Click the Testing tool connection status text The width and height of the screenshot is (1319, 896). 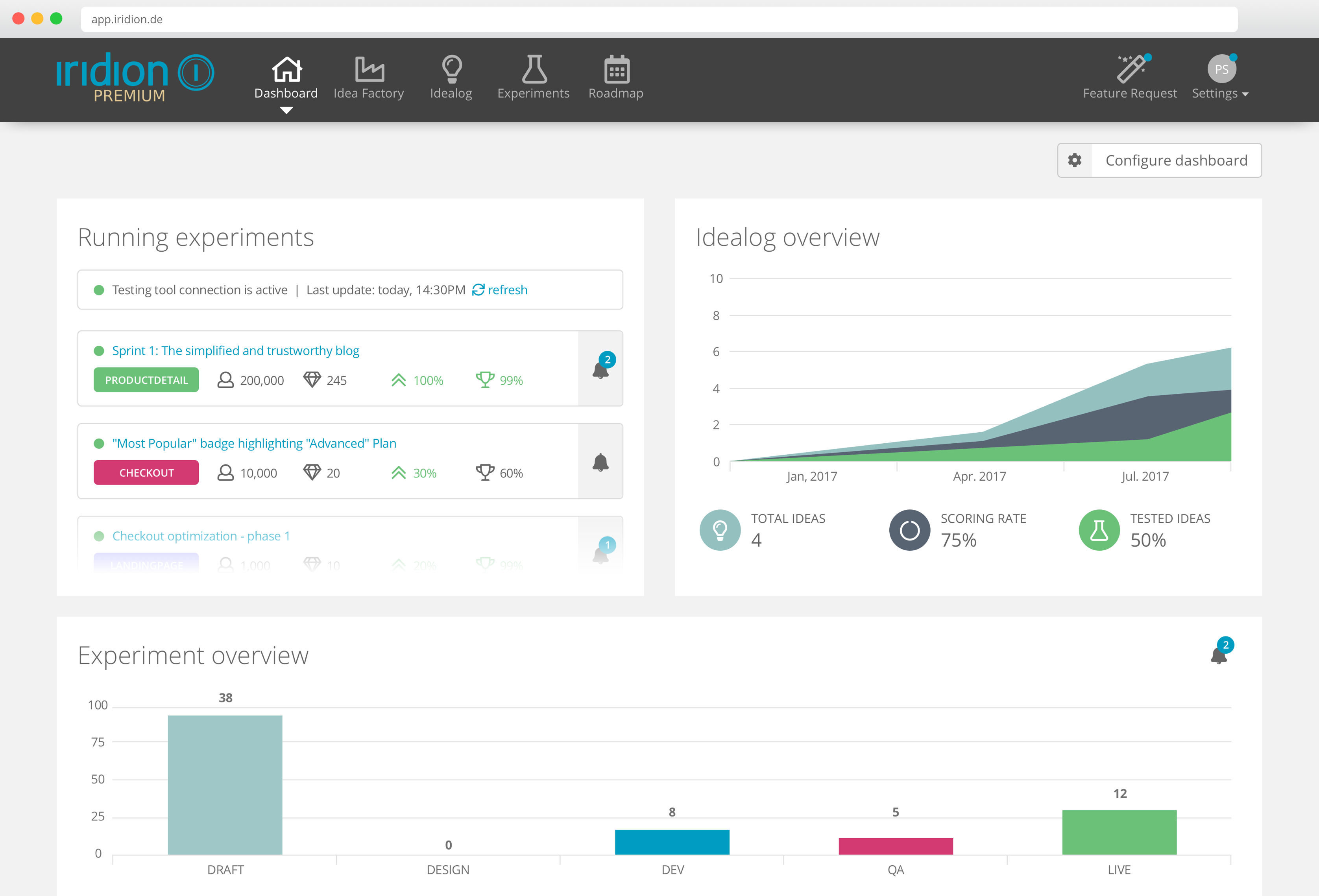tap(200, 290)
